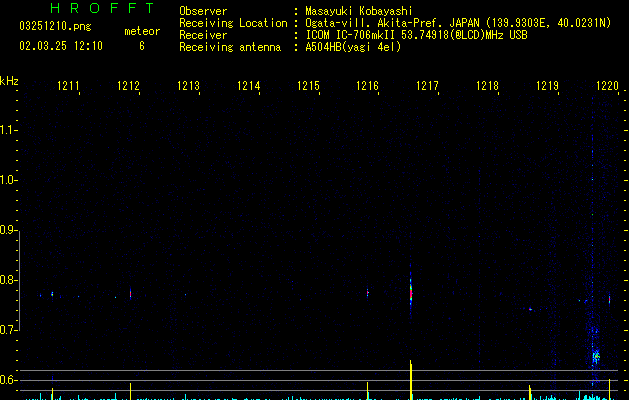
Task: Select the A504HB(yagi 4el) antenna text
Action: 353,47
